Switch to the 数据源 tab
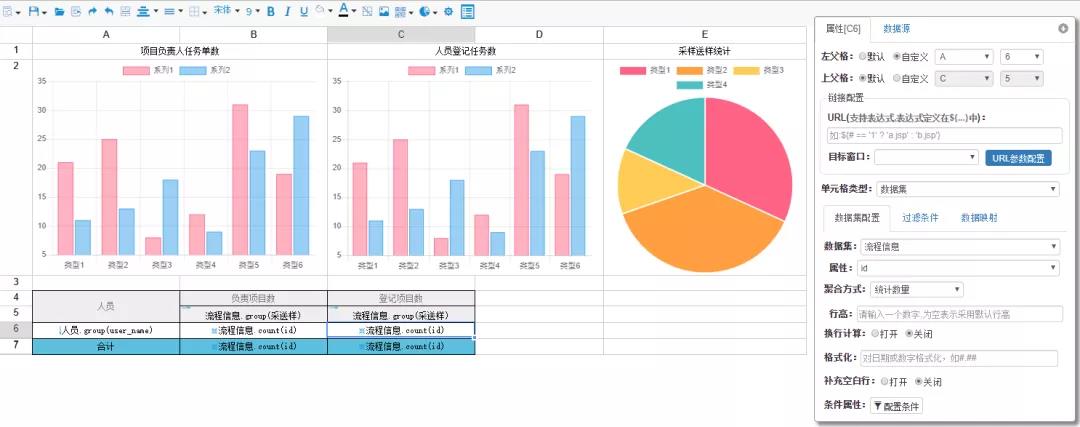Image resolution: width=1080 pixels, height=427 pixels. [x=897, y=28]
